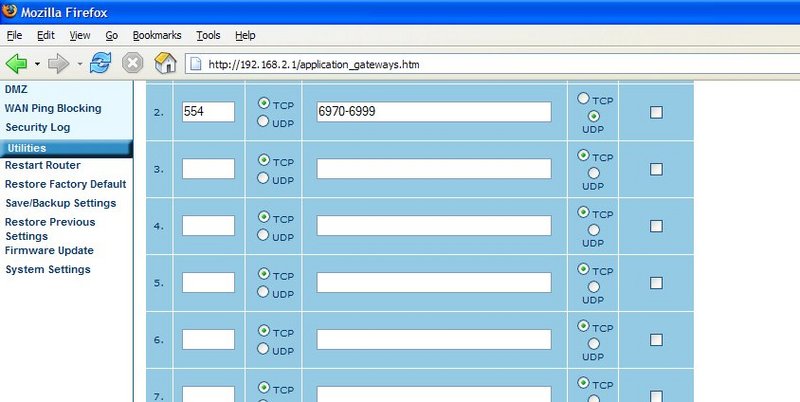
Task: Enable the checkbox for row 2
Action: 656,112
